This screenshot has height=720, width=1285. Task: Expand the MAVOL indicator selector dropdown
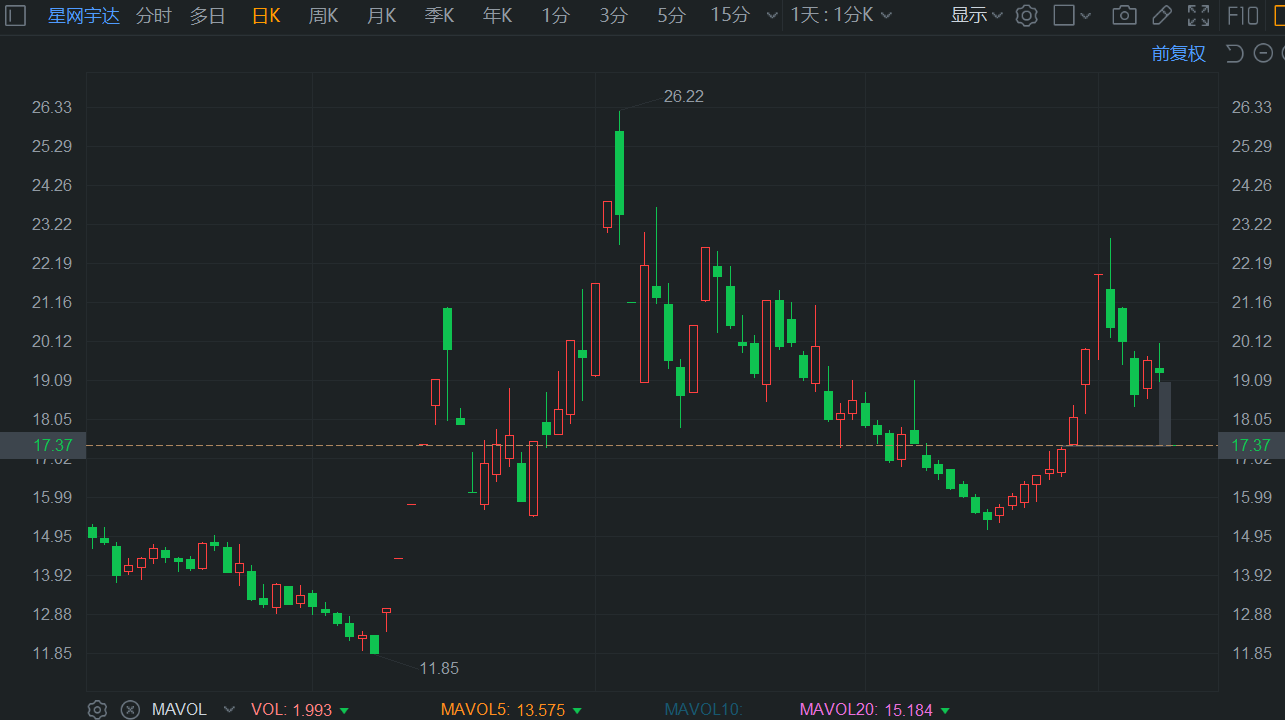pyautogui.click(x=229, y=710)
